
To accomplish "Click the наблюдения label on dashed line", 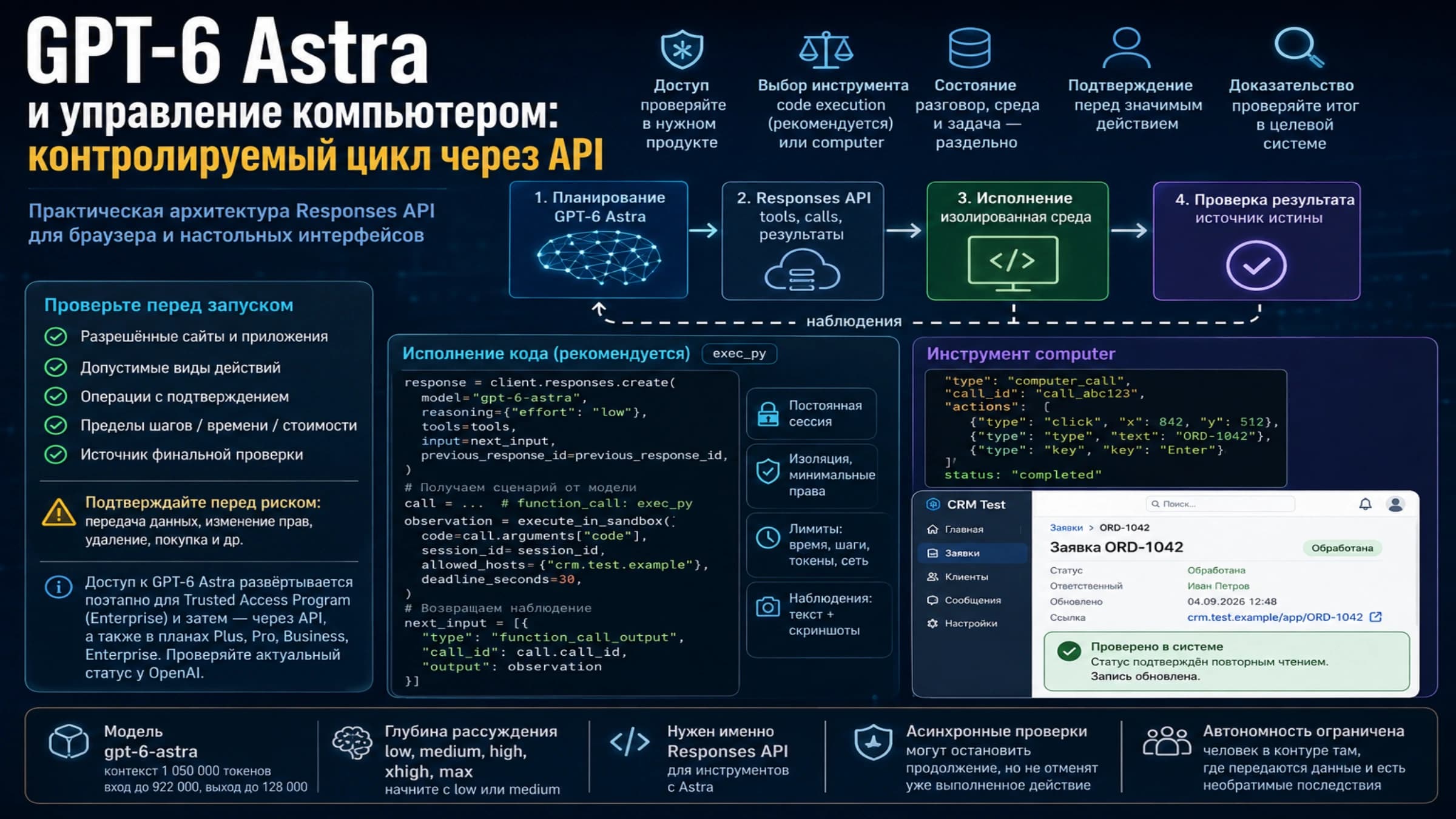I will (x=854, y=322).
